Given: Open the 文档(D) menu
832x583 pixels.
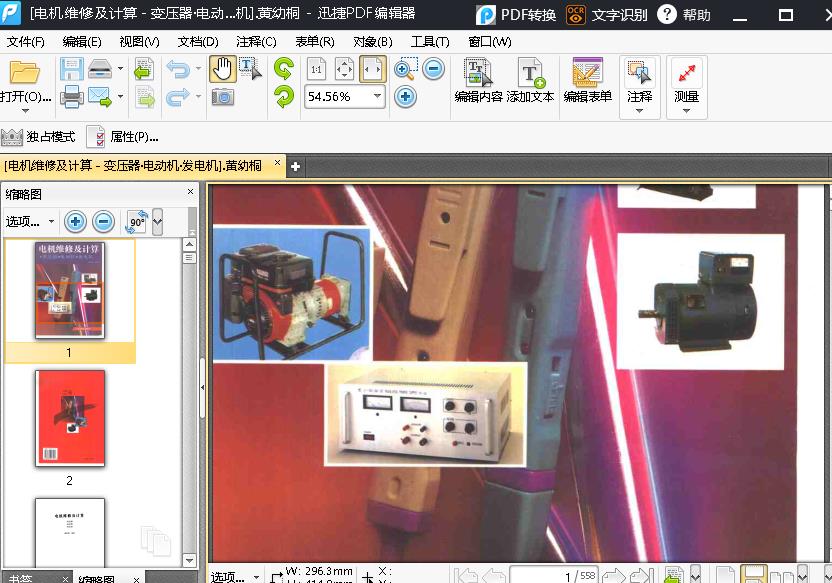Looking at the screenshot, I should tap(198, 42).
